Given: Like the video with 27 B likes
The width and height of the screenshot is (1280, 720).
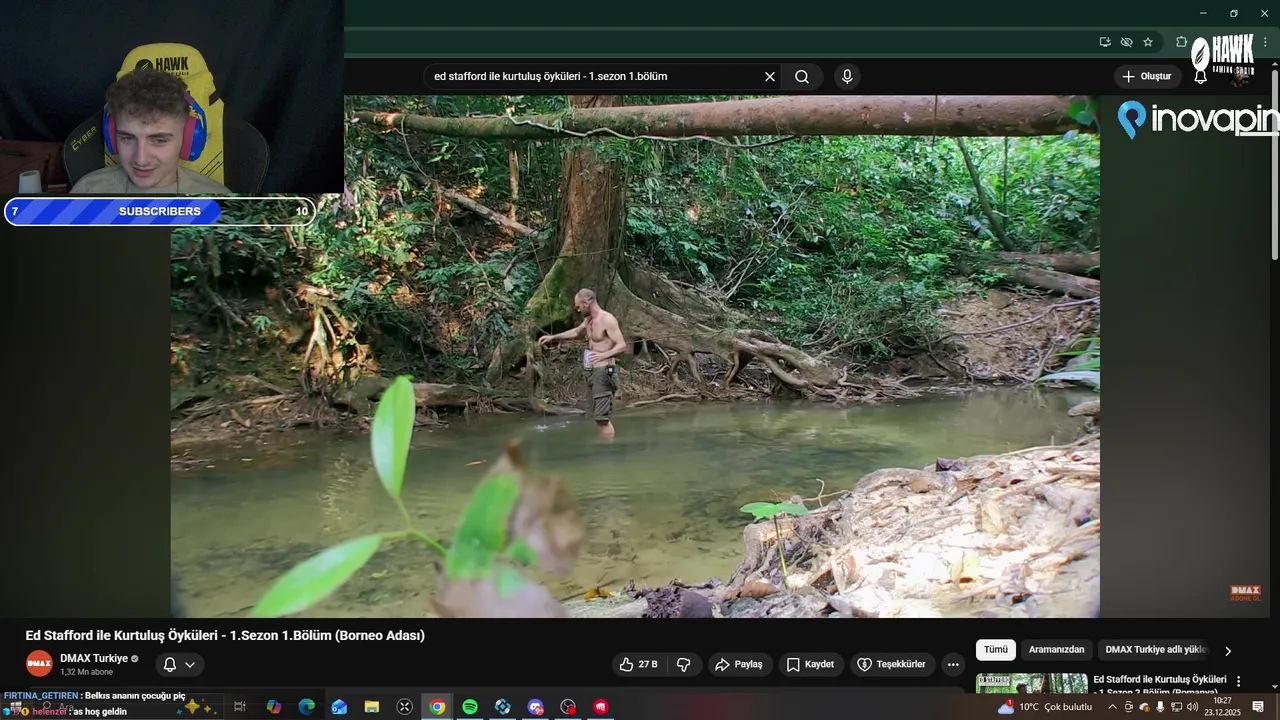Looking at the screenshot, I should (x=638, y=664).
